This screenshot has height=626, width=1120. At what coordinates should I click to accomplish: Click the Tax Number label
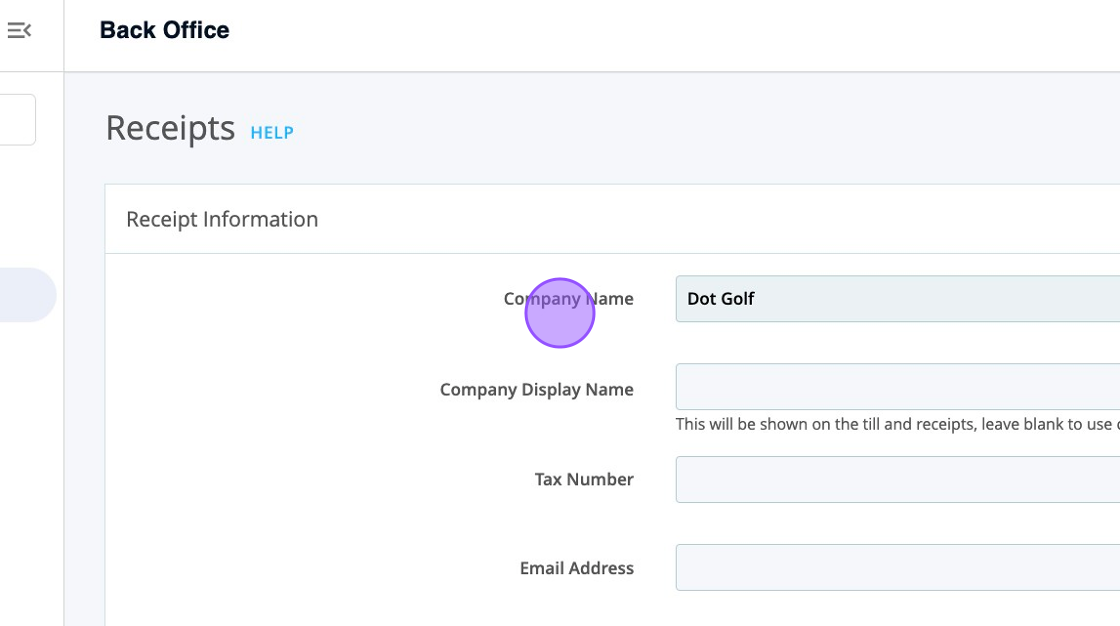coord(584,479)
